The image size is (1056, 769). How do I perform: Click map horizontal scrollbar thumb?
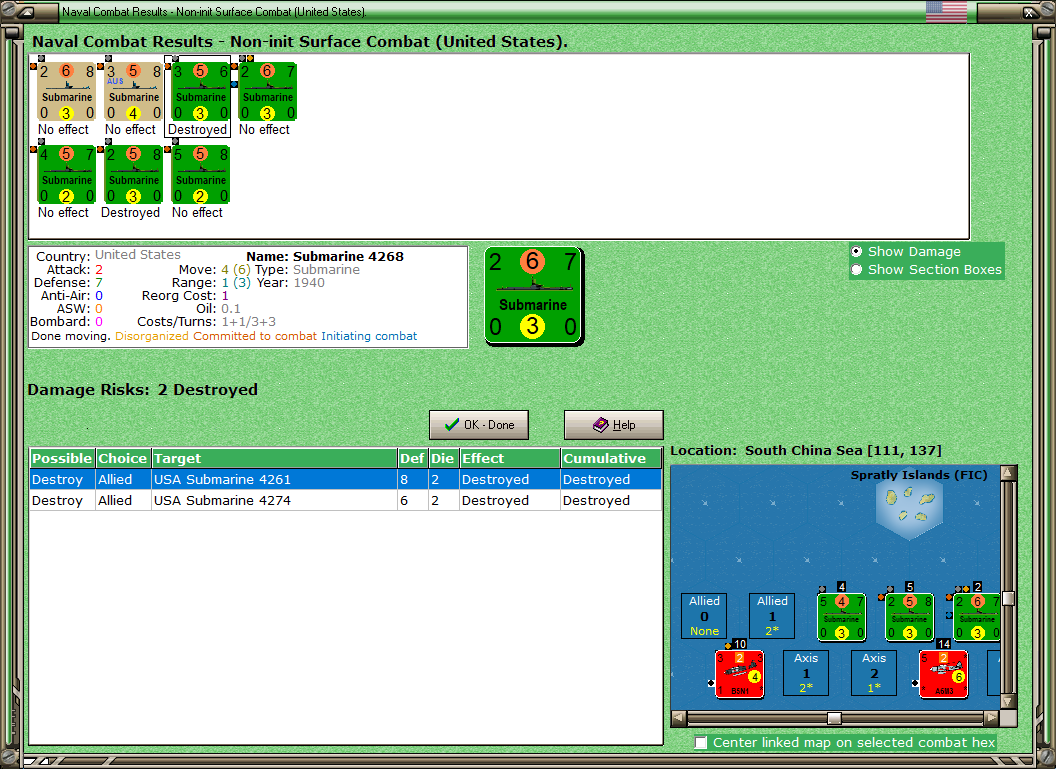834,718
